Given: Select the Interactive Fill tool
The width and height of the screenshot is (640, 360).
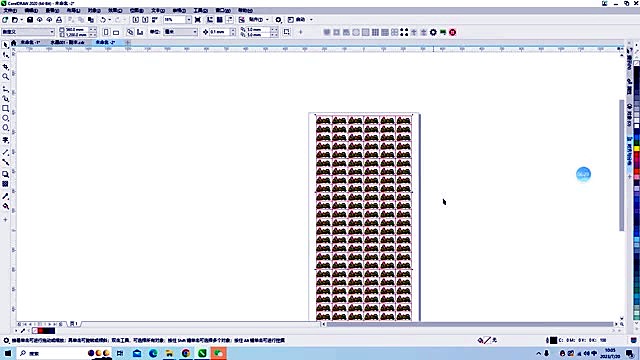Looking at the screenshot, I should coord(5,207).
